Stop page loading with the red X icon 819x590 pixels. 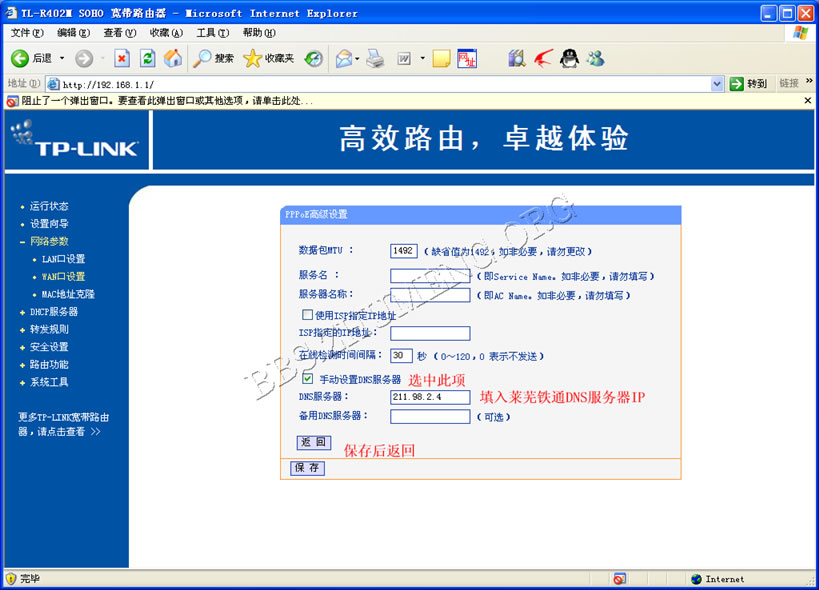click(122, 58)
